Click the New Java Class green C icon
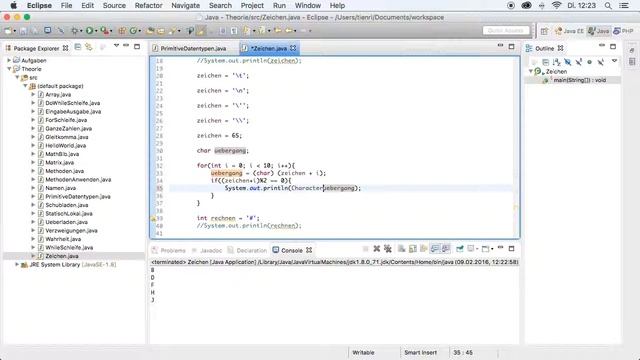 pyautogui.click(x=133, y=31)
